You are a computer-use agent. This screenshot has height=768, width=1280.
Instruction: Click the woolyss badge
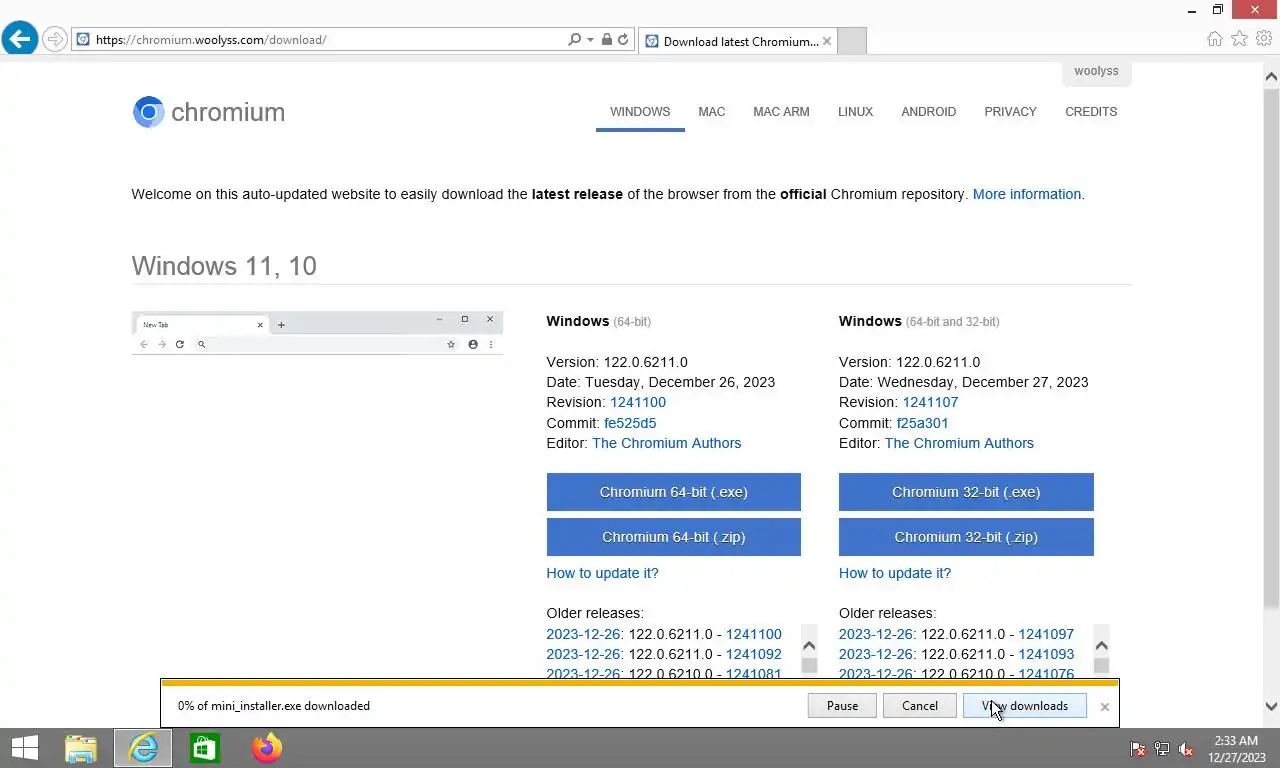coord(1096,72)
